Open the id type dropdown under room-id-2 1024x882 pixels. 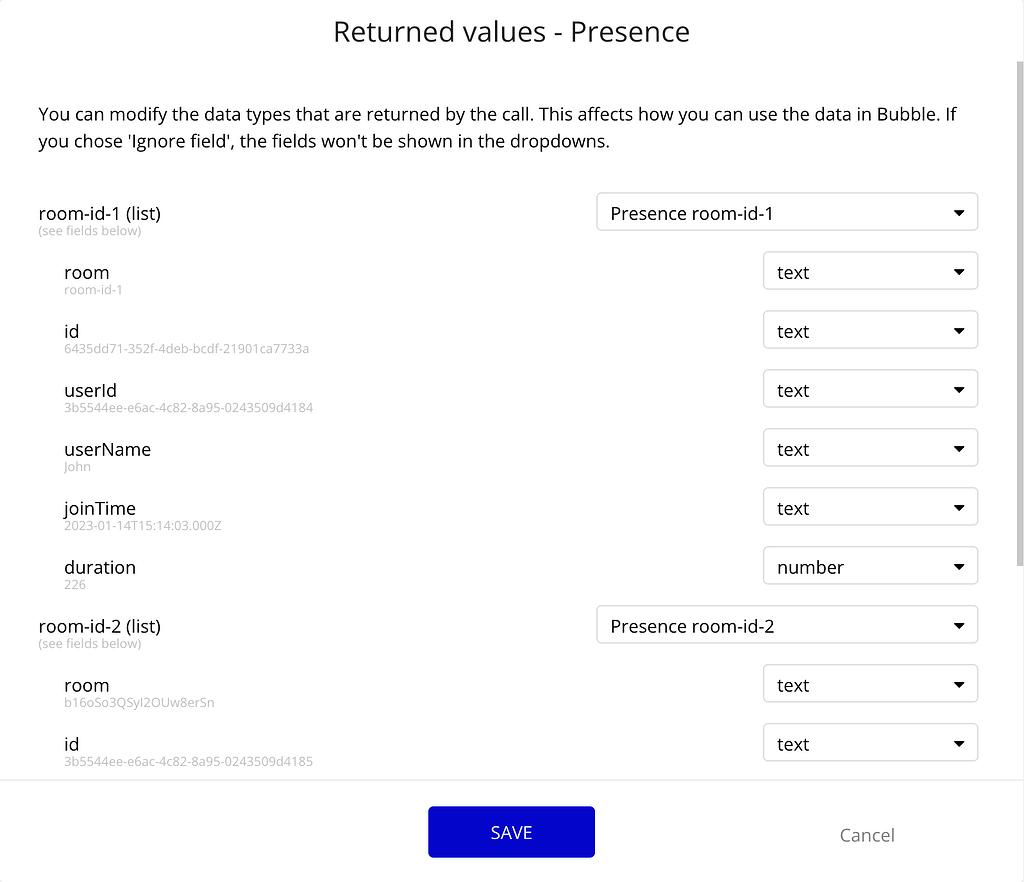click(x=870, y=743)
